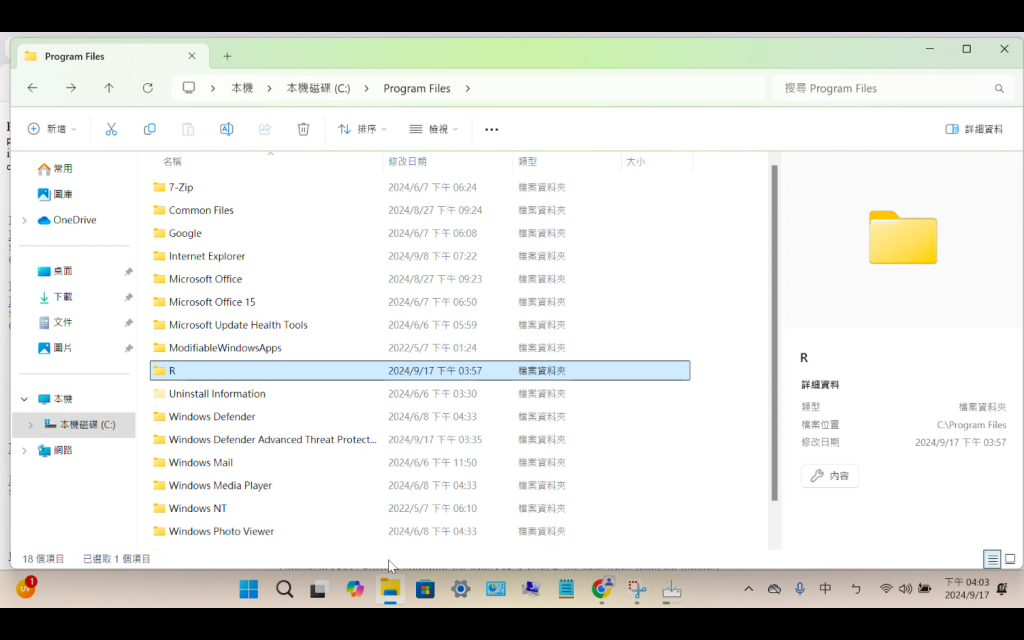Click the Delete trash can icon
Screen dimensions: 1024x640
303,129
